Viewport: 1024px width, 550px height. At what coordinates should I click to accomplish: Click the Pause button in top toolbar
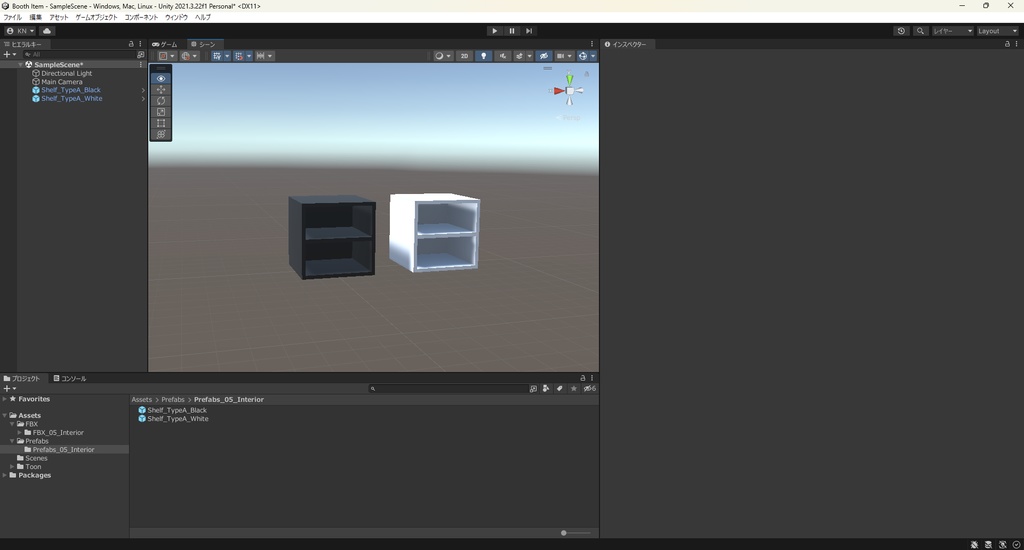pos(512,31)
